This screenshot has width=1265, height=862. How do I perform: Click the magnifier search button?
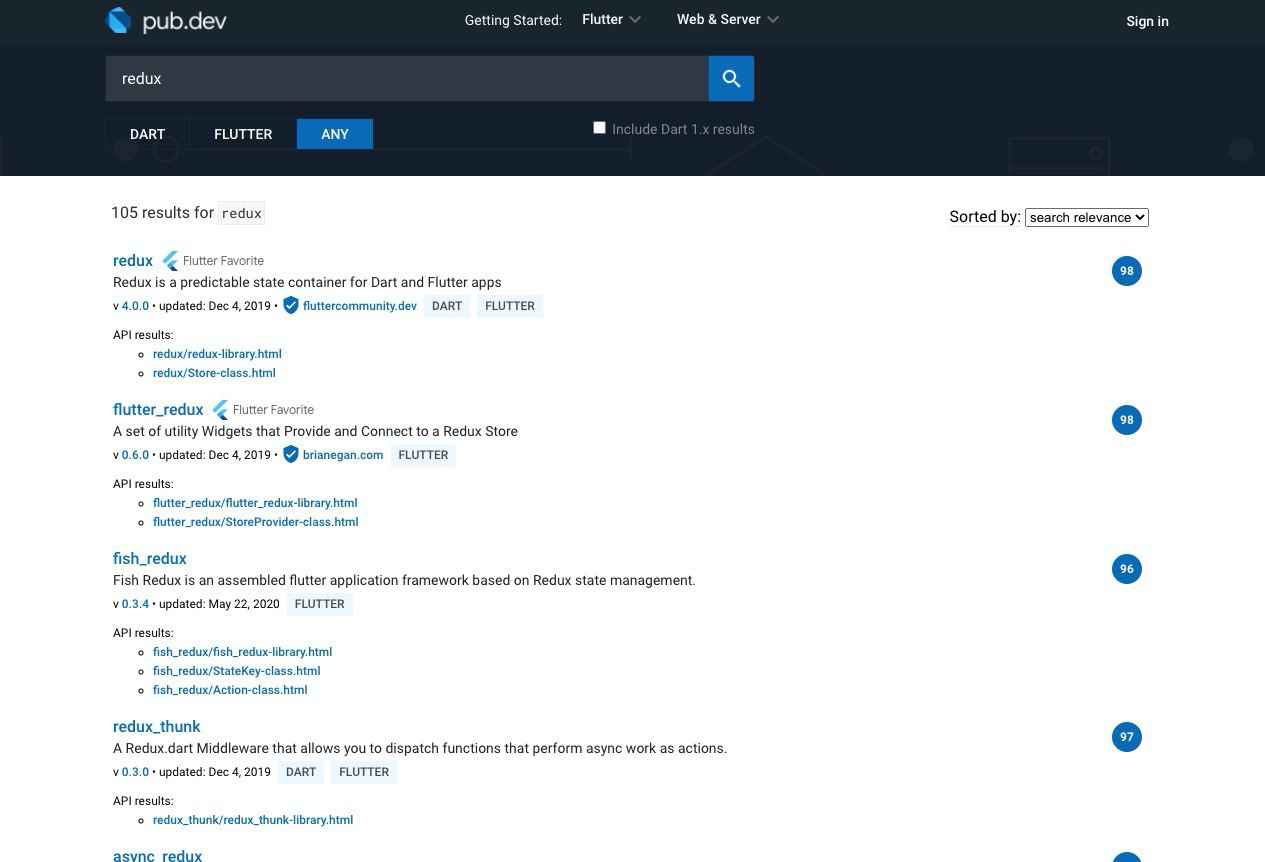[x=731, y=78]
